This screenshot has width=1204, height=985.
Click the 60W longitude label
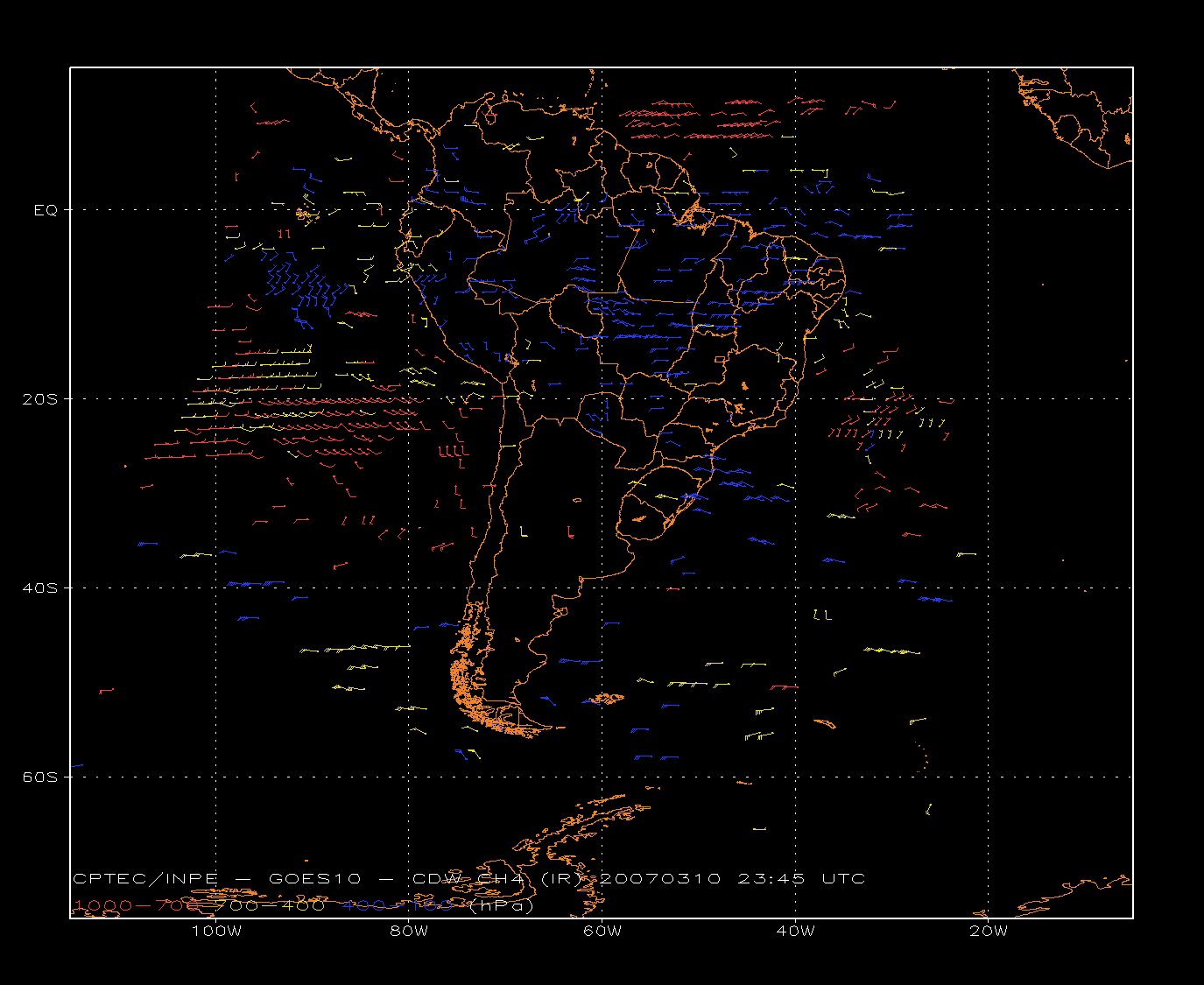point(602,932)
